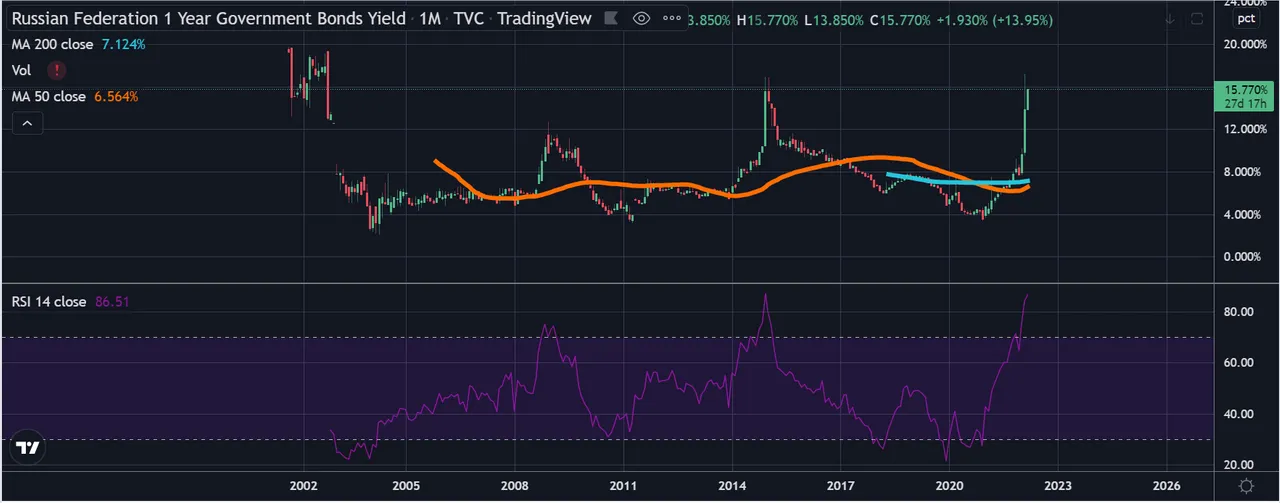This screenshot has height=503, width=1280.
Task: Select the MA 200 close indicator legend
Action: click(52, 47)
